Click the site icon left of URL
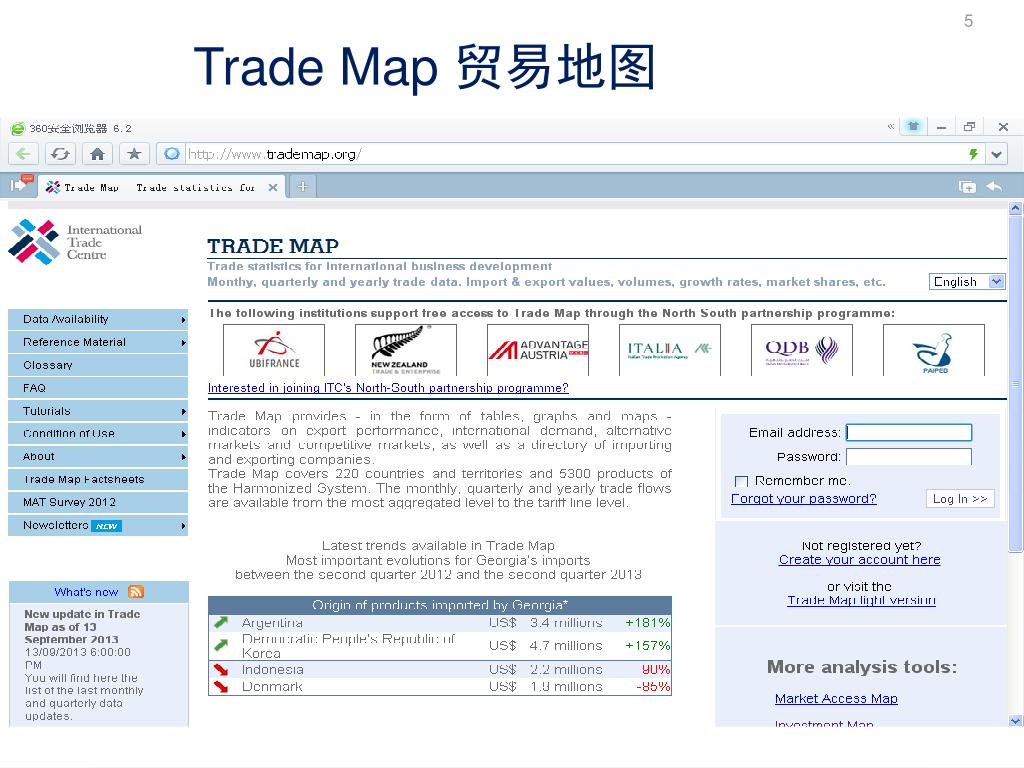1024x768 pixels. pyautogui.click(x=172, y=154)
